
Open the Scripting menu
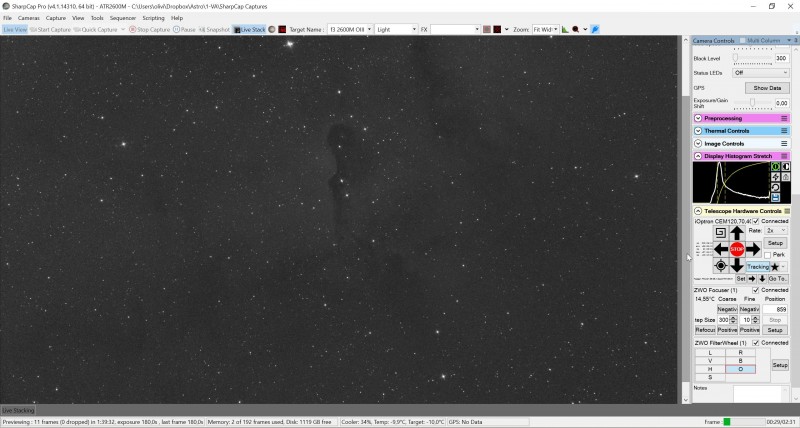click(x=153, y=18)
